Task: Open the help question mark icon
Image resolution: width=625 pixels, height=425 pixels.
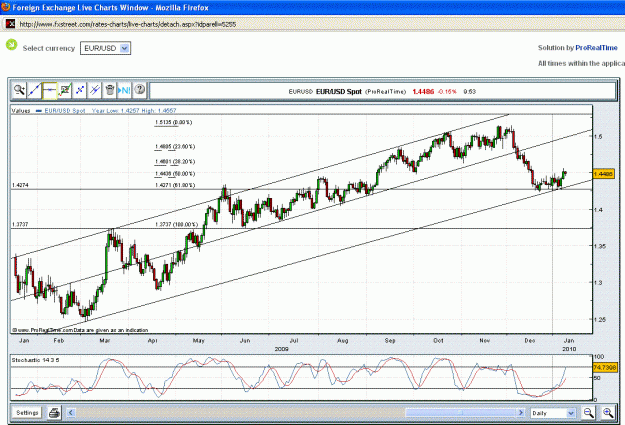Action: [140, 89]
